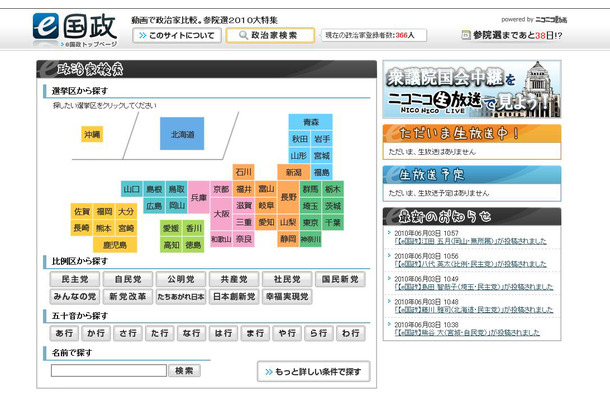Select 群馬 district tile
Screen dimensions: 610x400
(x=310, y=189)
